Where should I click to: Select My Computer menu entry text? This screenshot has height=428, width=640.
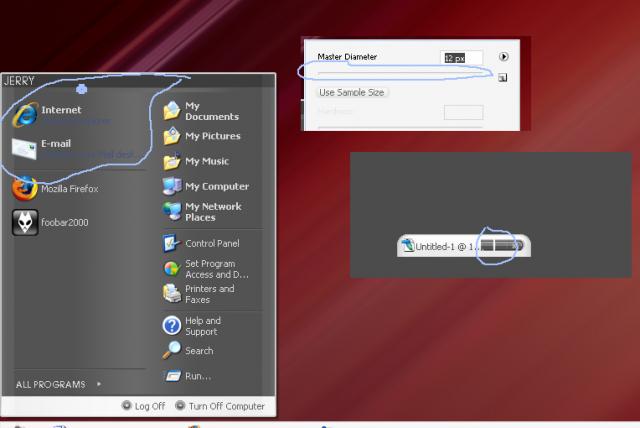click(217, 186)
